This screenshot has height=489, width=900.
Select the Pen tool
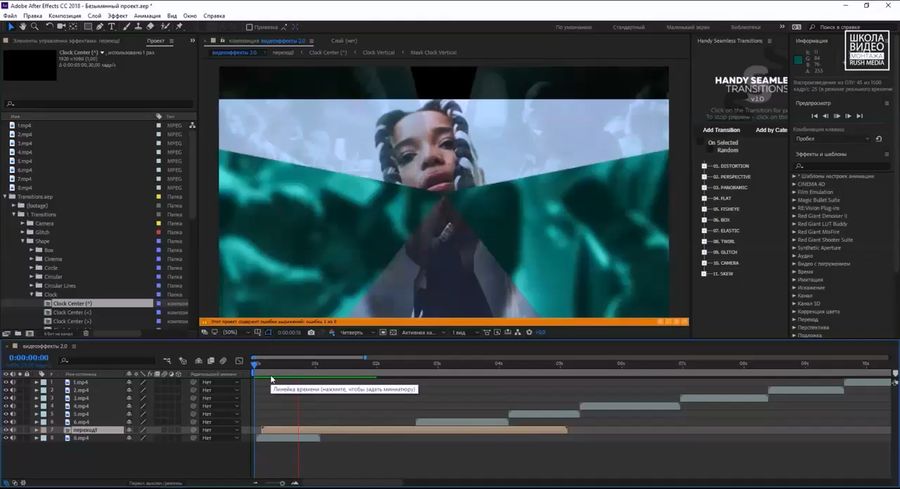[100, 26]
